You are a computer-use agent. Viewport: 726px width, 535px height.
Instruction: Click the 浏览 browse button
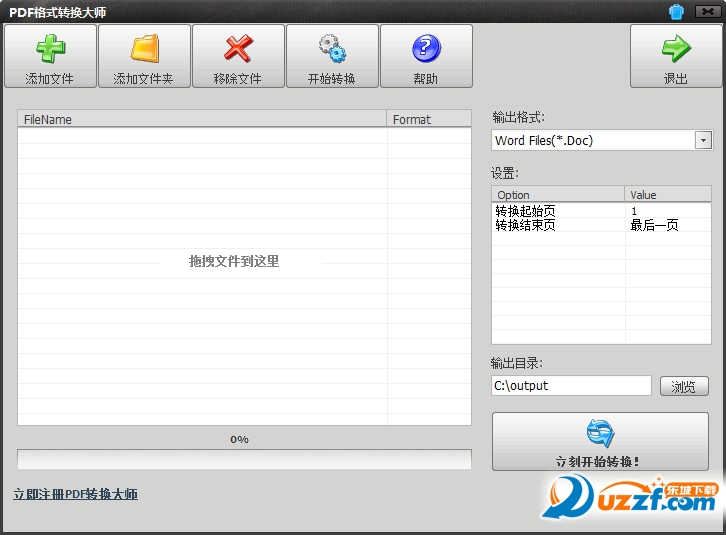click(x=684, y=386)
